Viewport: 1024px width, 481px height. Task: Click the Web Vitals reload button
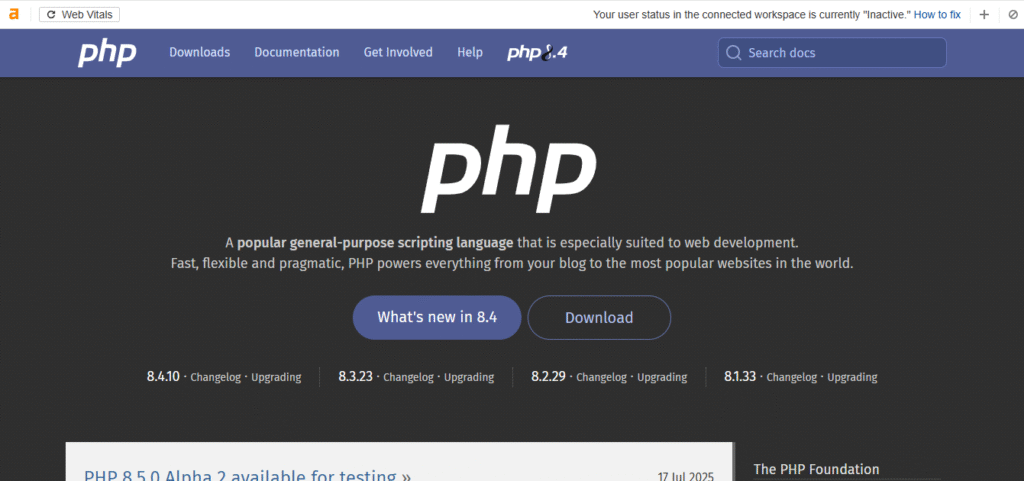pyautogui.click(x=80, y=14)
